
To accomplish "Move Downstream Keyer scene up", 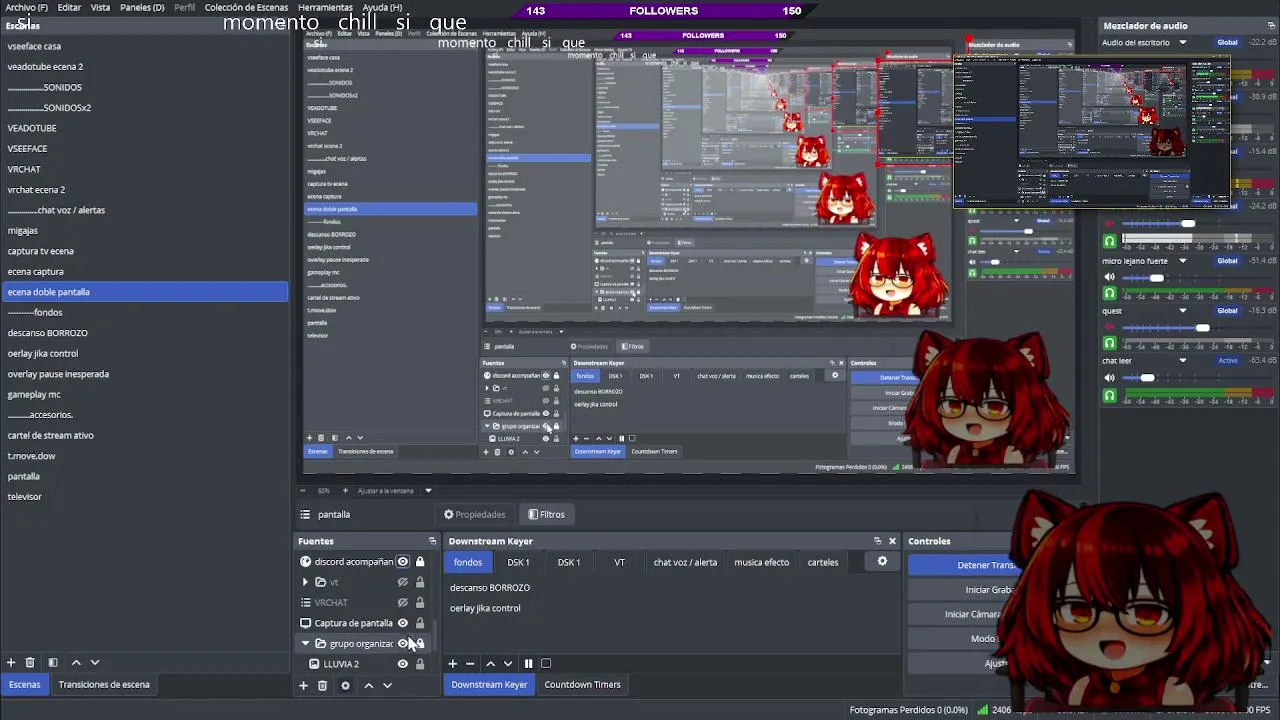I will point(490,663).
